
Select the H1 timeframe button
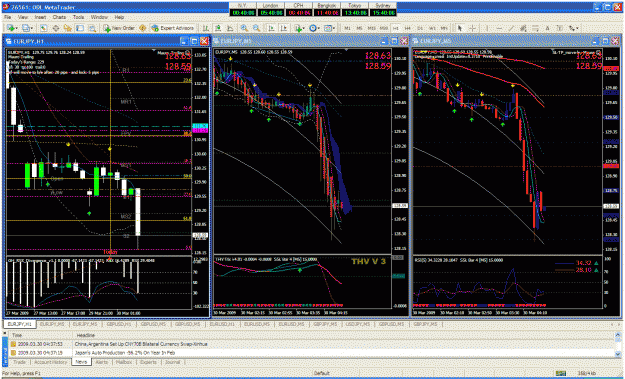(x=396, y=28)
